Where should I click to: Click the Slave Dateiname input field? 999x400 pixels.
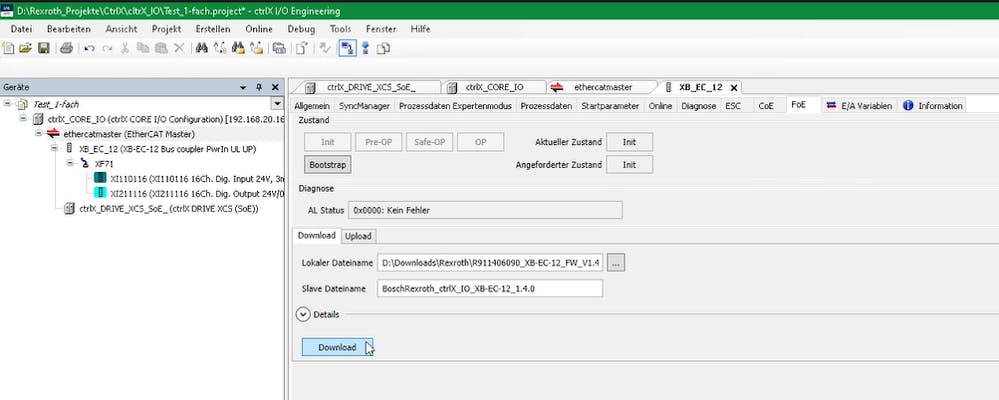pyautogui.click(x=490, y=288)
